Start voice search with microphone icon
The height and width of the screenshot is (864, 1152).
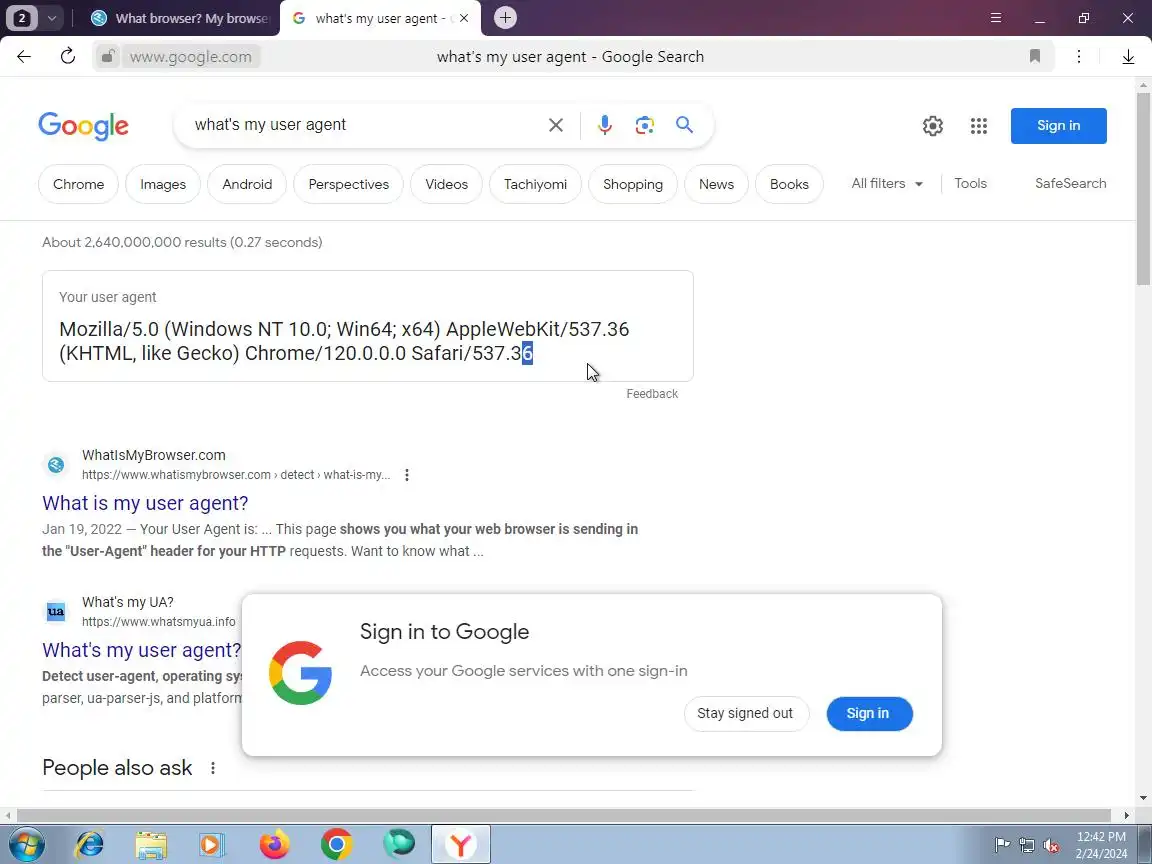pyautogui.click(x=605, y=125)
